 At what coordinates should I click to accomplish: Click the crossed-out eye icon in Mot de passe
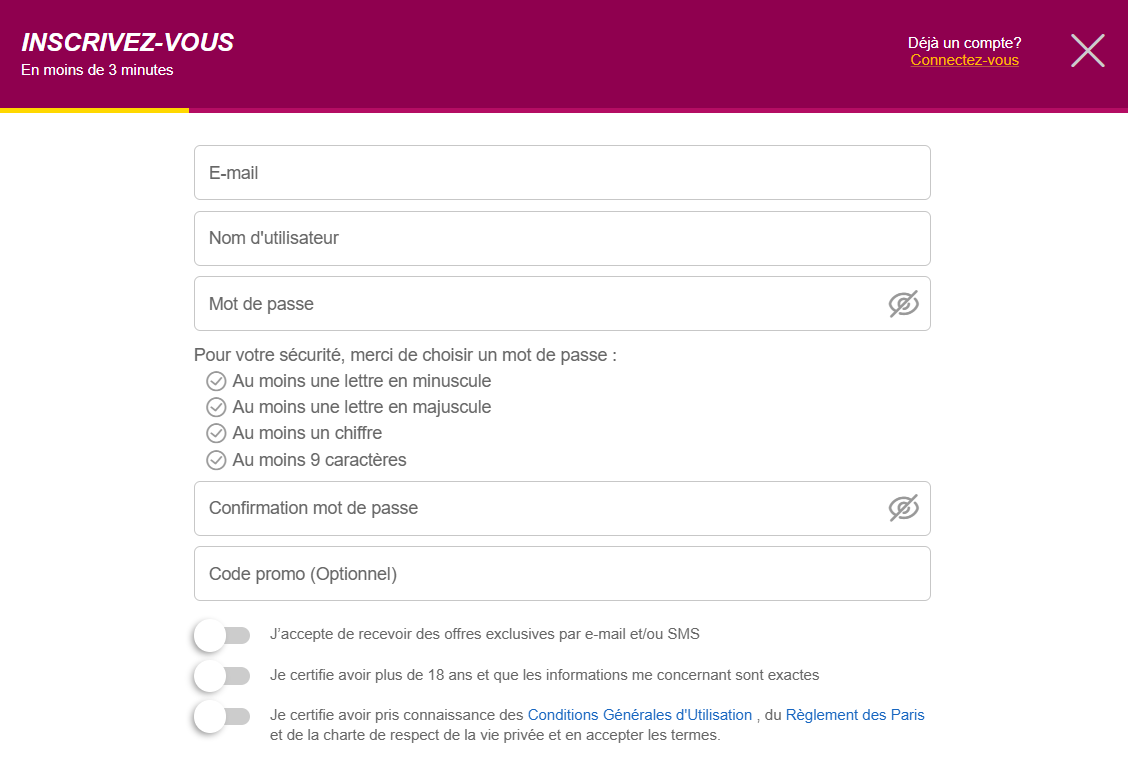903,303
